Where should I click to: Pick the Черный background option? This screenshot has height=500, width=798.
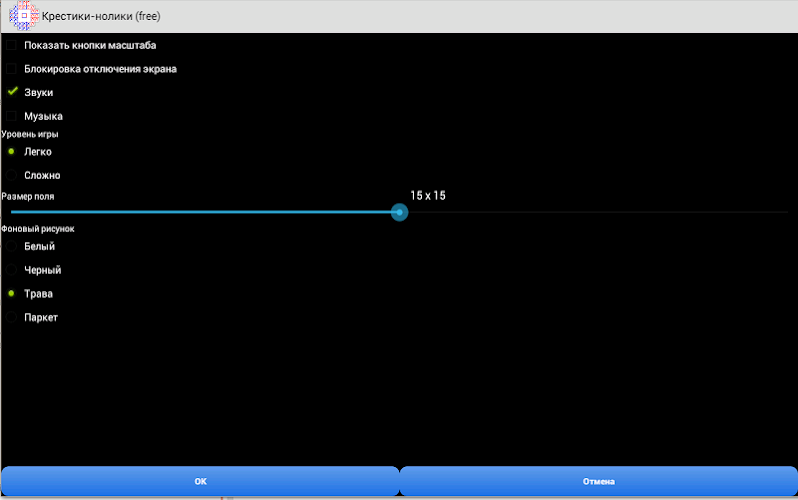click(x=11, y=270)
